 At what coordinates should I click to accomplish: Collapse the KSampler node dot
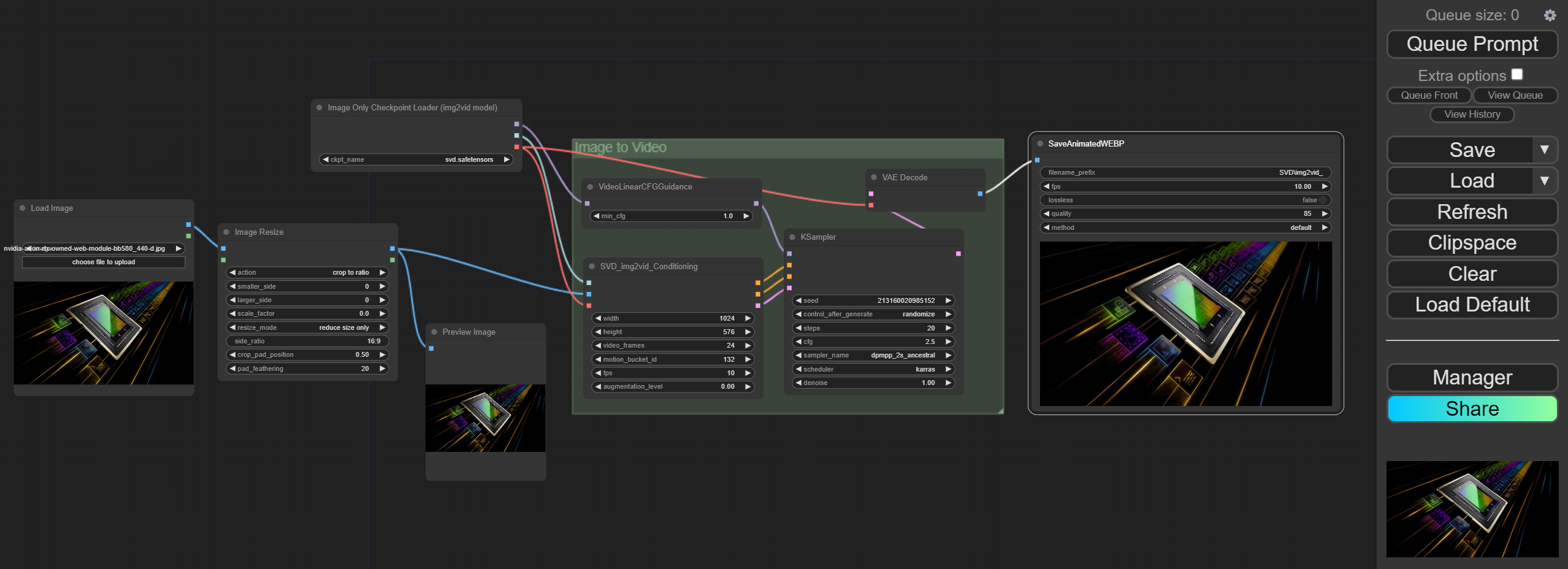click(x=792, y=237)
